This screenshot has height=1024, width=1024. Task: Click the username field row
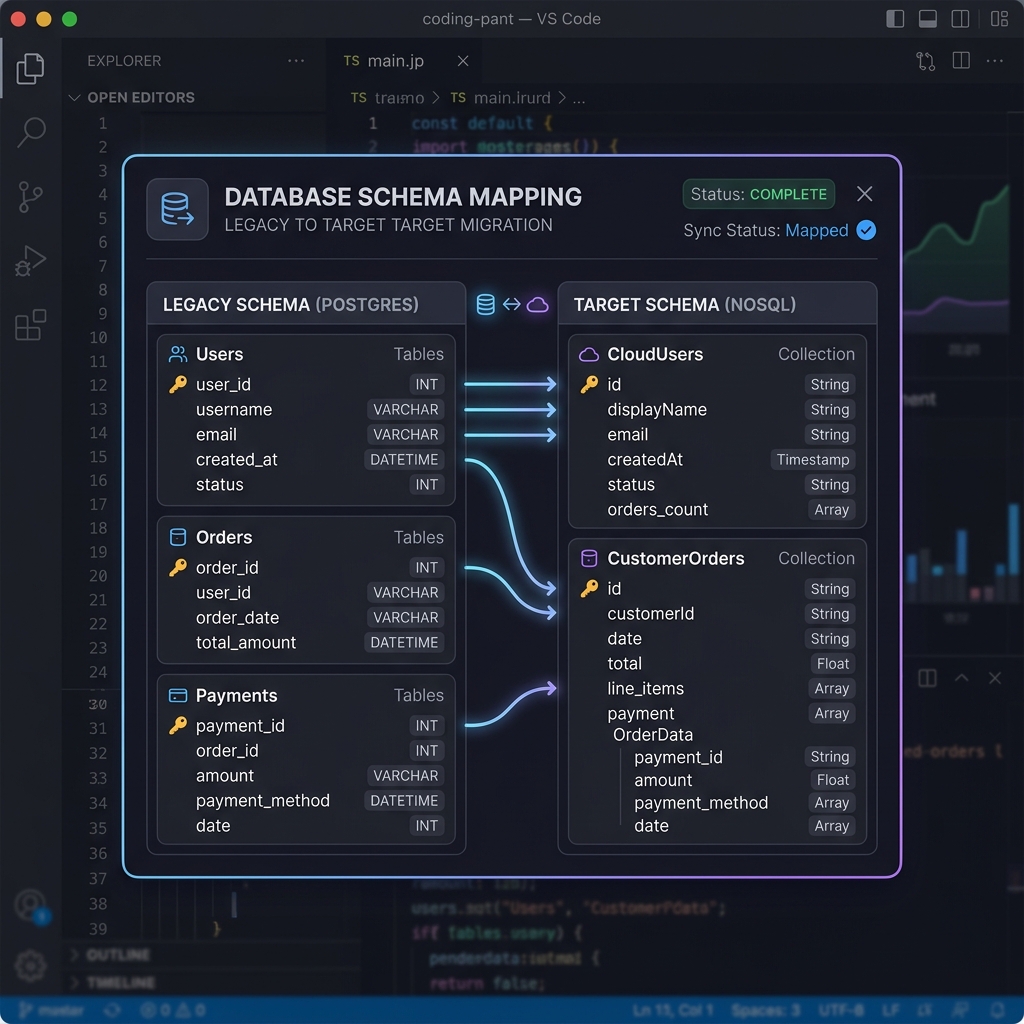point(306,409)
